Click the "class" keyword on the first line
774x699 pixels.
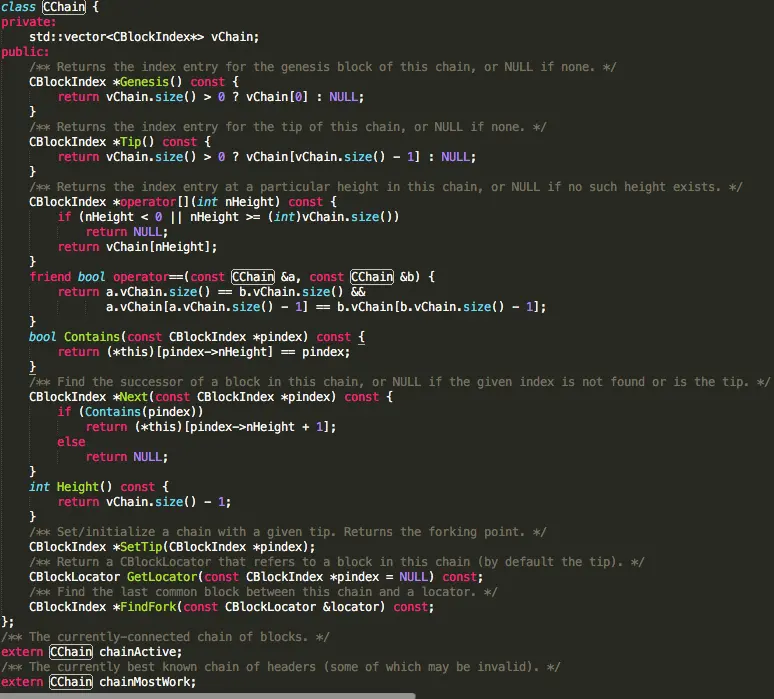click(x=18, y=7)
